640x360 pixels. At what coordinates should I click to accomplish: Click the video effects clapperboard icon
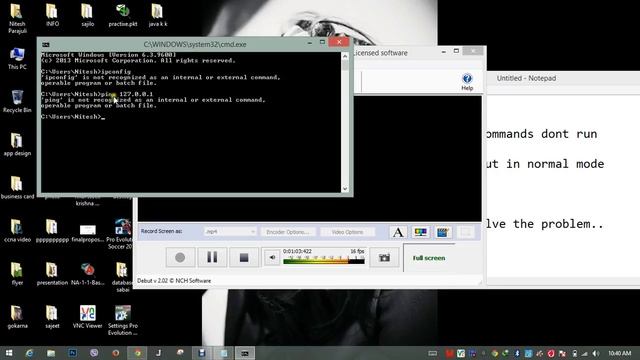click(442, 232)
